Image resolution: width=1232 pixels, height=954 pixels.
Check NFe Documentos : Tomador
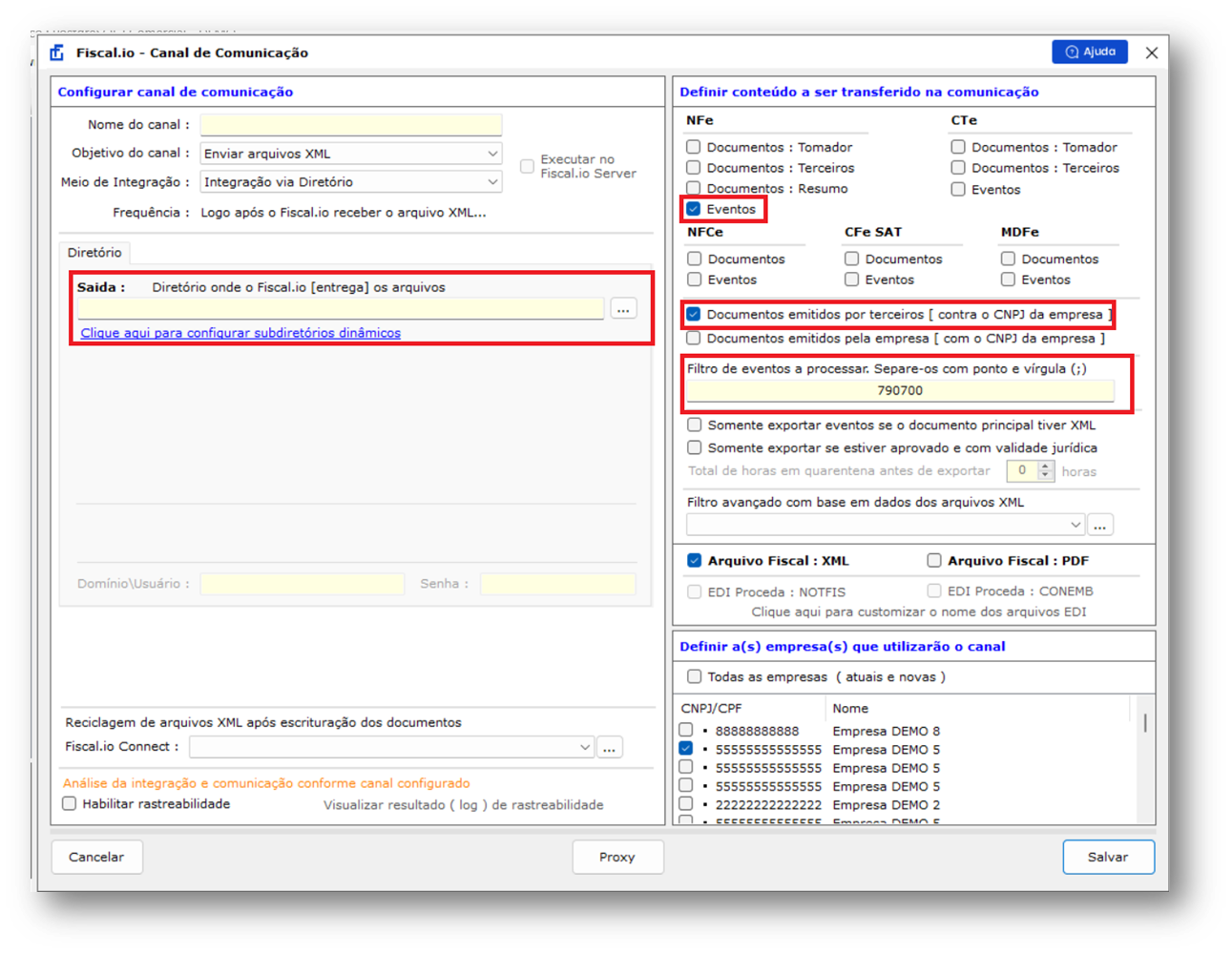pos(694,147)
